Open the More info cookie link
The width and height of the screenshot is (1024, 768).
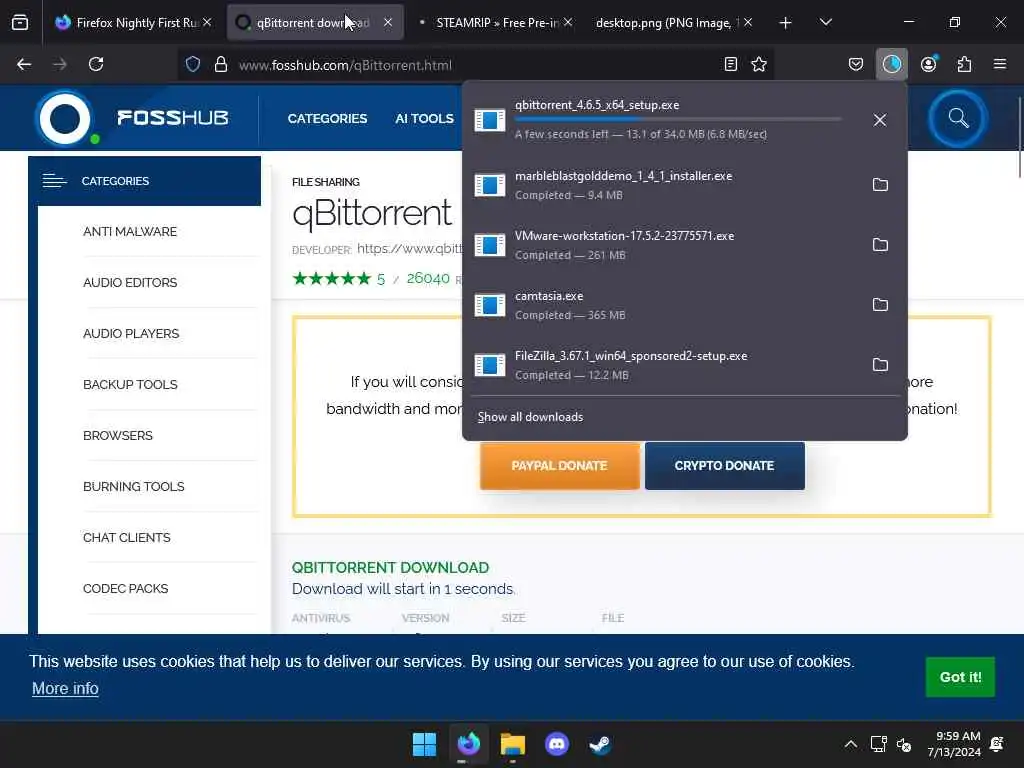click(65, 688)
